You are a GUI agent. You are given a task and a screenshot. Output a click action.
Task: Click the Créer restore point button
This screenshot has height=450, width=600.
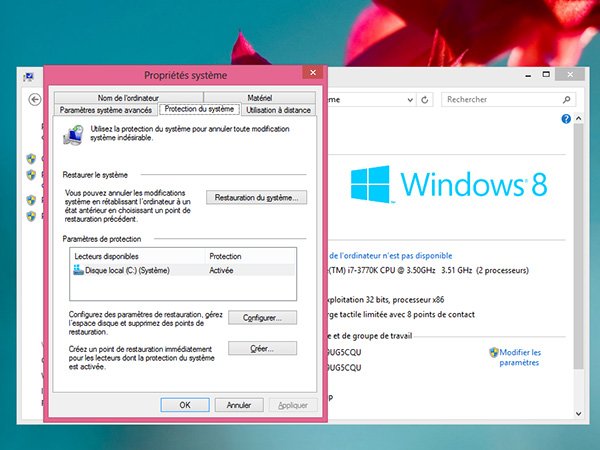[262, 348]
